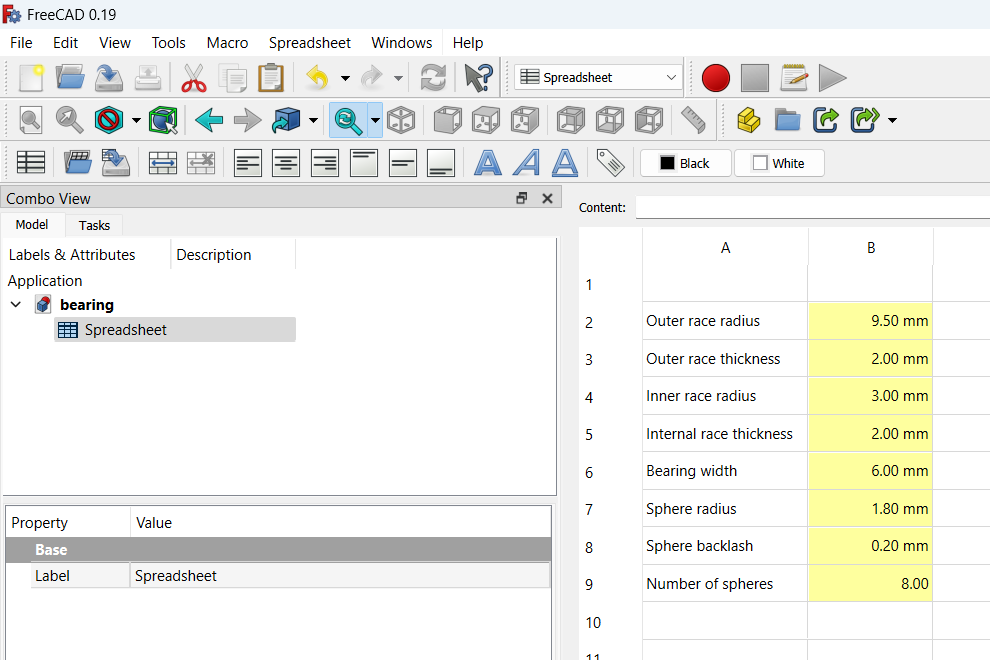Viewport: 990px width, 660px height.
Task: Start macro recording red circle
Action: [715, 78]
